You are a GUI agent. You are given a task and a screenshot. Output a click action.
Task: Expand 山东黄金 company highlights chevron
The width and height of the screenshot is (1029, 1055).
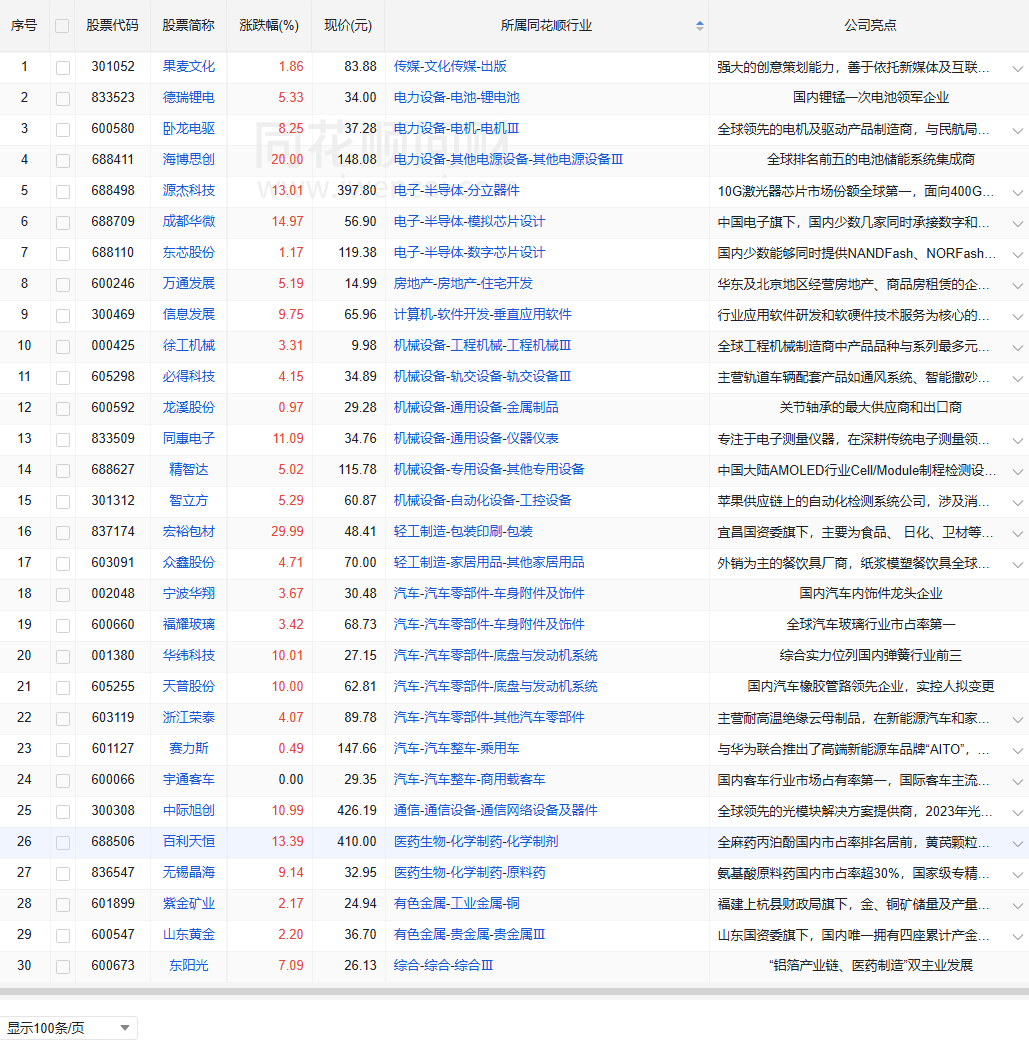click(1017, 936)
